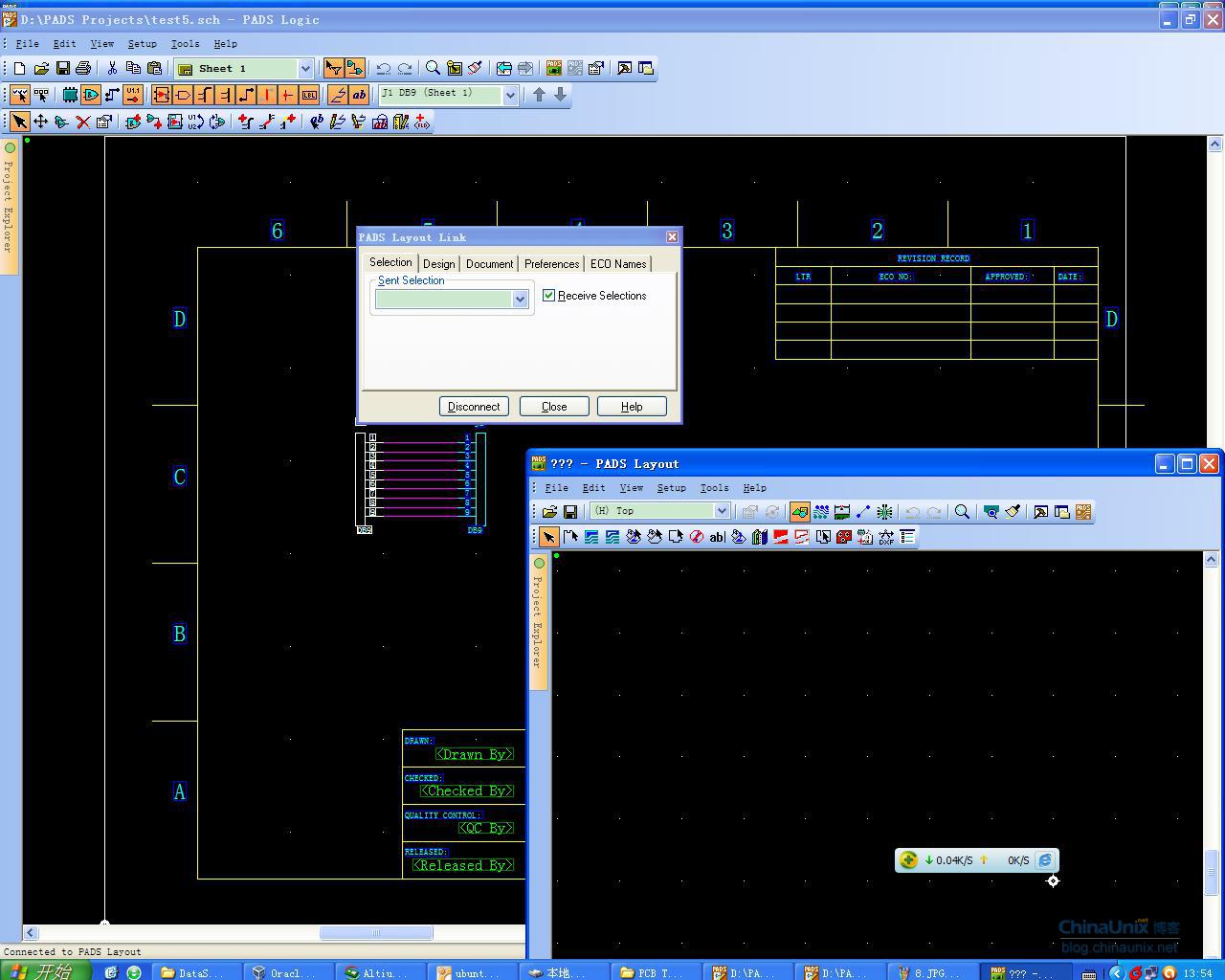
Task: Click the DXF import icon in PADS Layout
Action: (886, 537)
